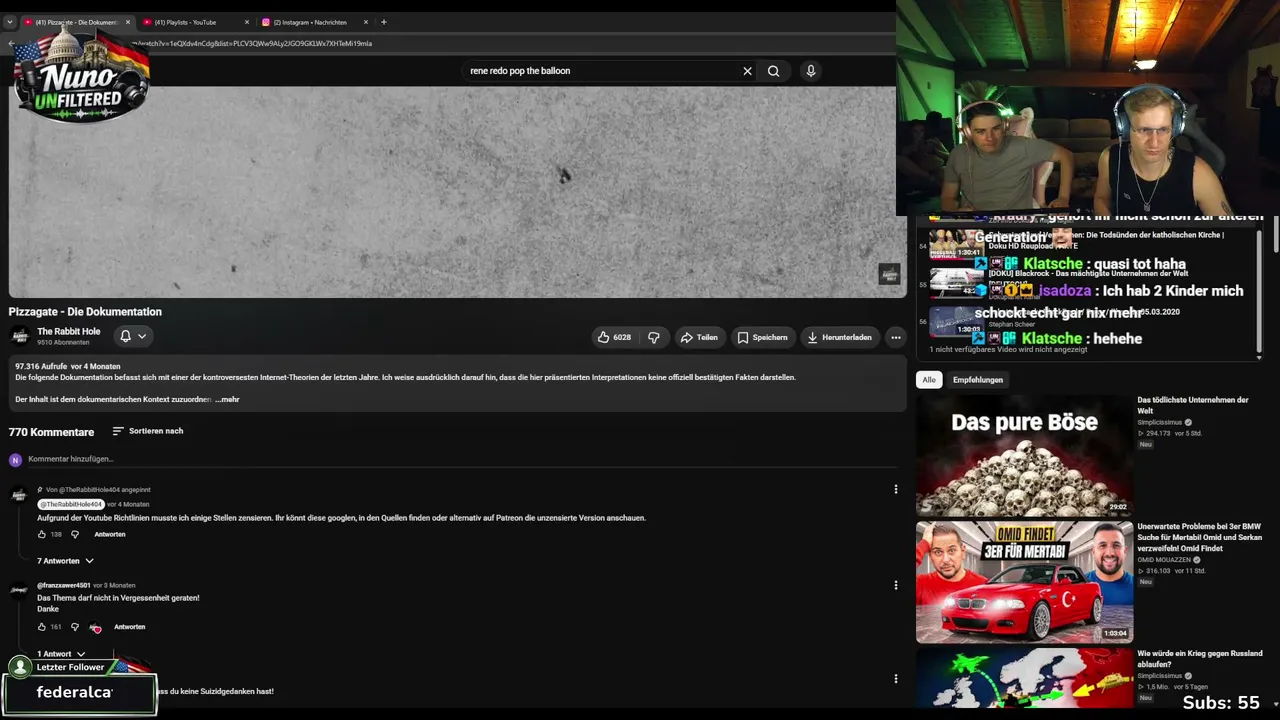Focus the Kommentar hinzufügen field
1280x720 pixels.
(460, 459)
